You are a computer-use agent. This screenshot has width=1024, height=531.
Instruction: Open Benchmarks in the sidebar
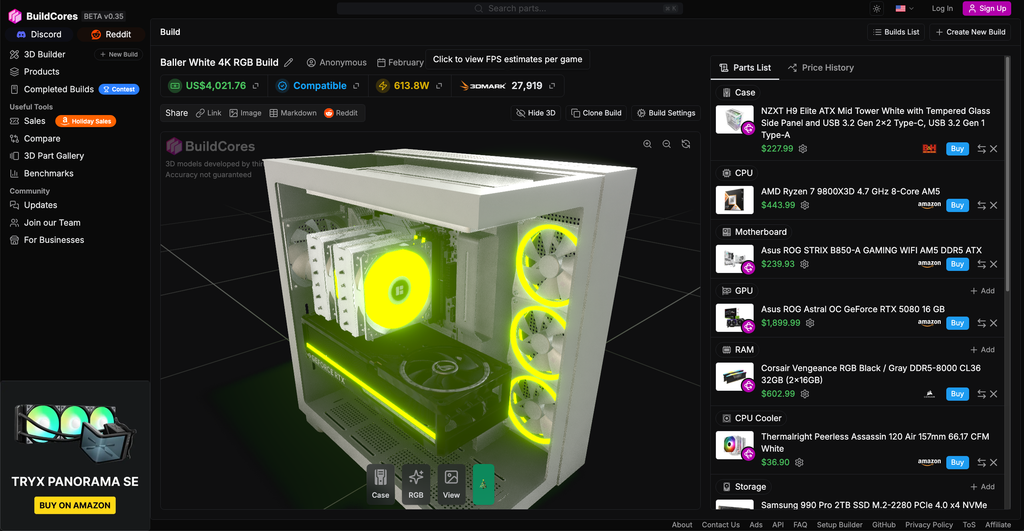[48, 174]
